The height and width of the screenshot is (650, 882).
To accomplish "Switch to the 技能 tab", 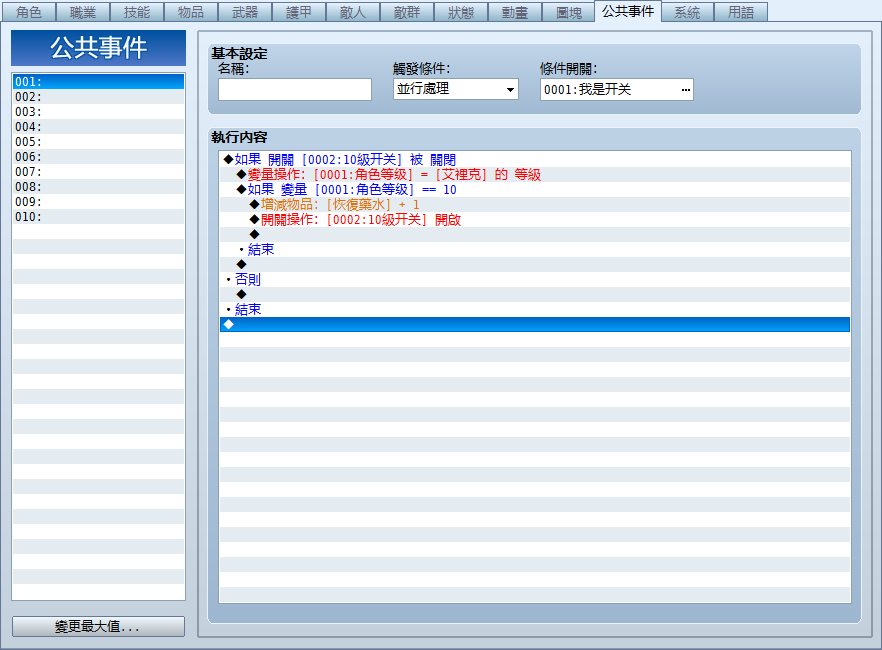I will tap(137, 12).
